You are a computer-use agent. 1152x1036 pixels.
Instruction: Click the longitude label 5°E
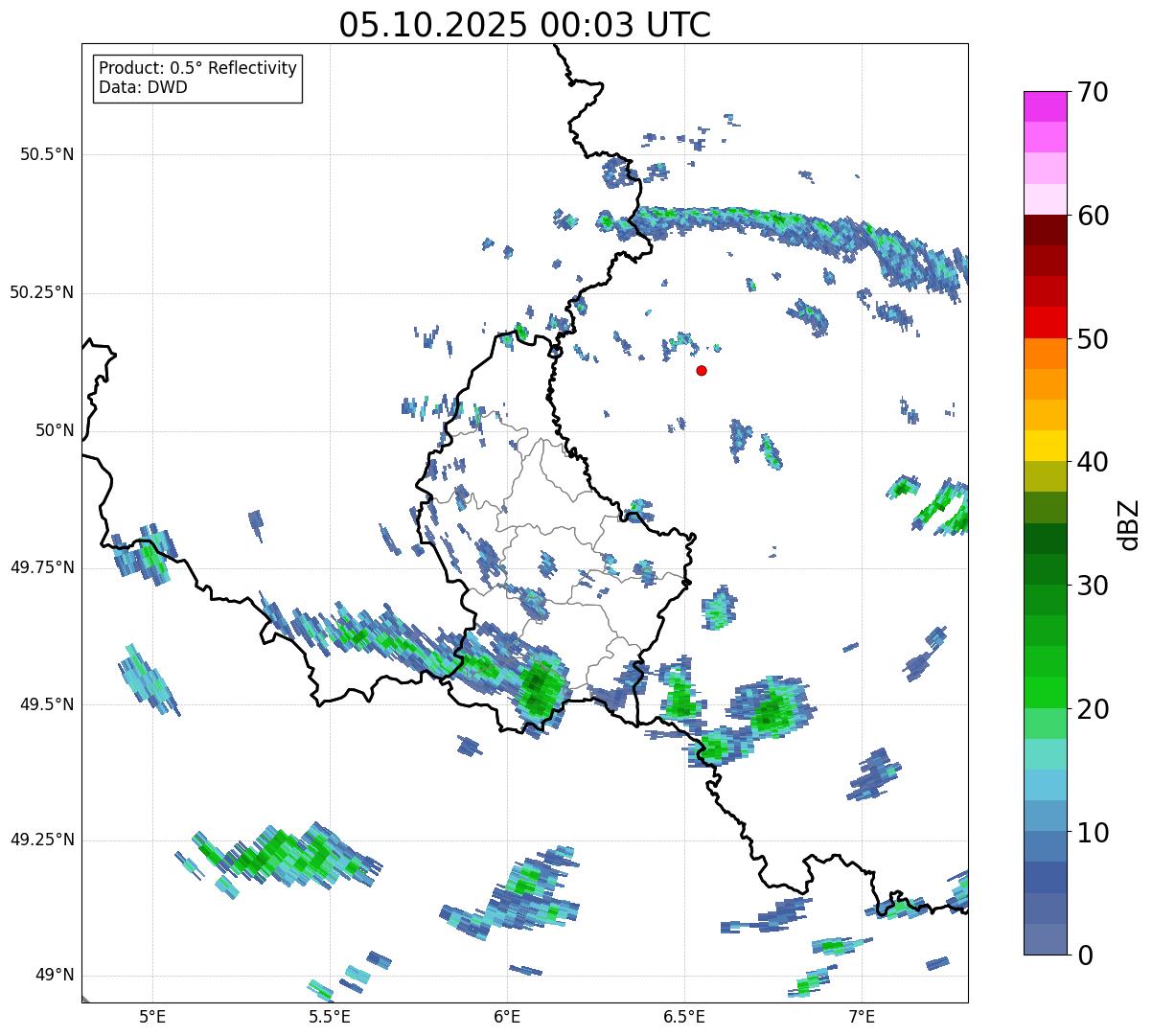click(x=151, y=1016)
